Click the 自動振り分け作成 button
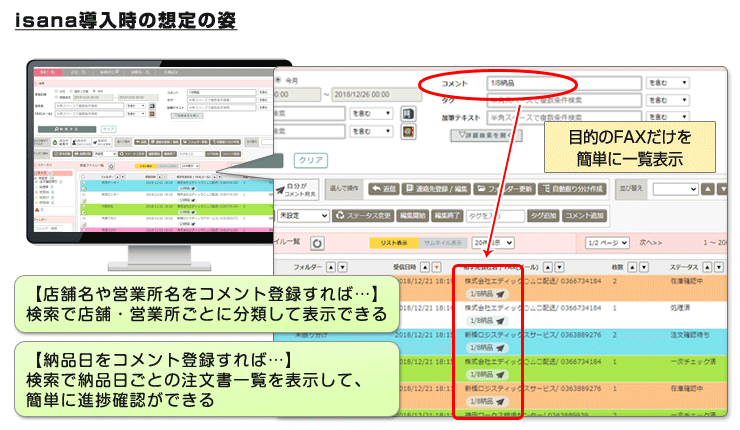 [x=572, y=189]
